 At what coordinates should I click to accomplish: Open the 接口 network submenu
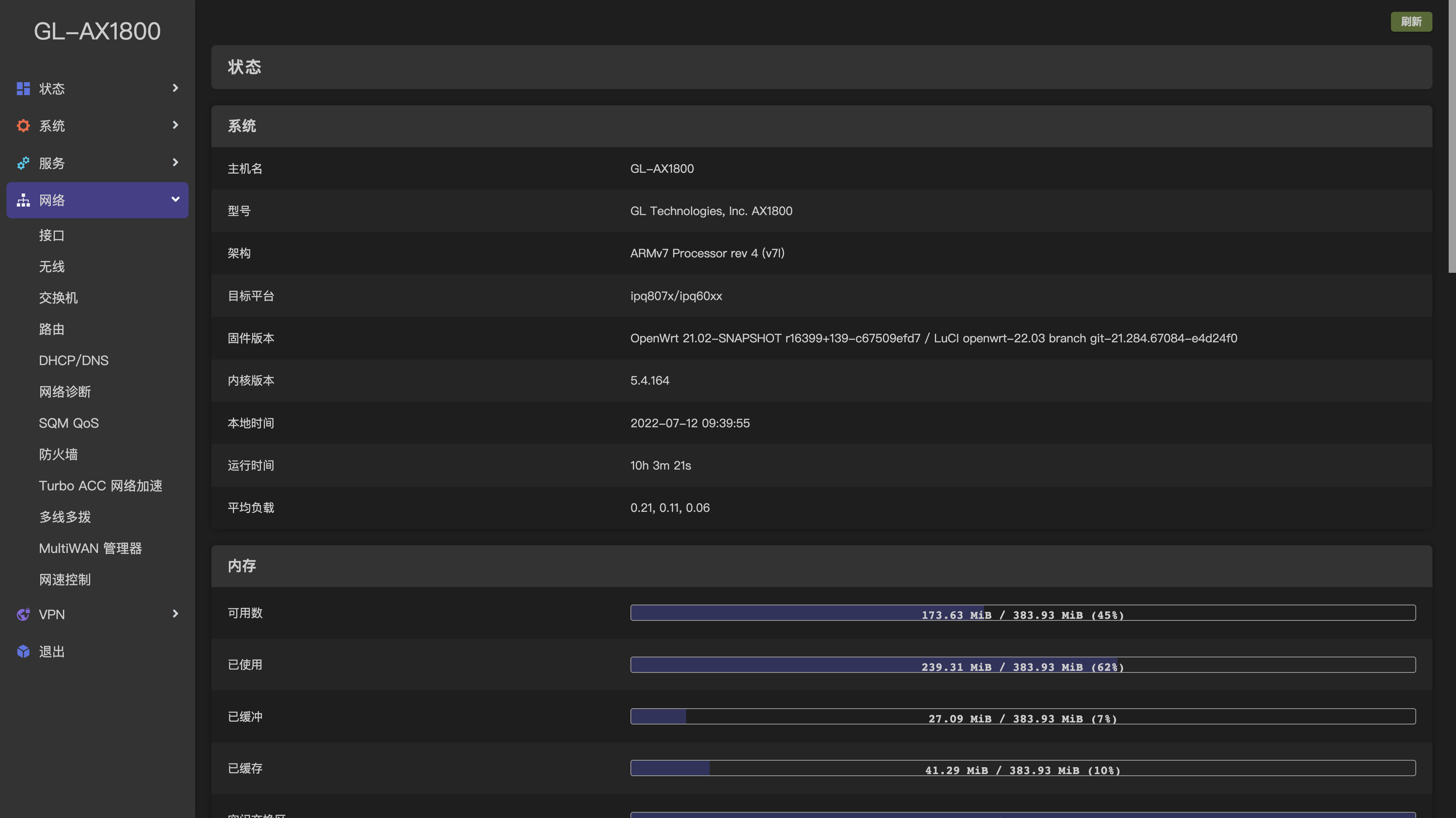(x=52, y=235)
